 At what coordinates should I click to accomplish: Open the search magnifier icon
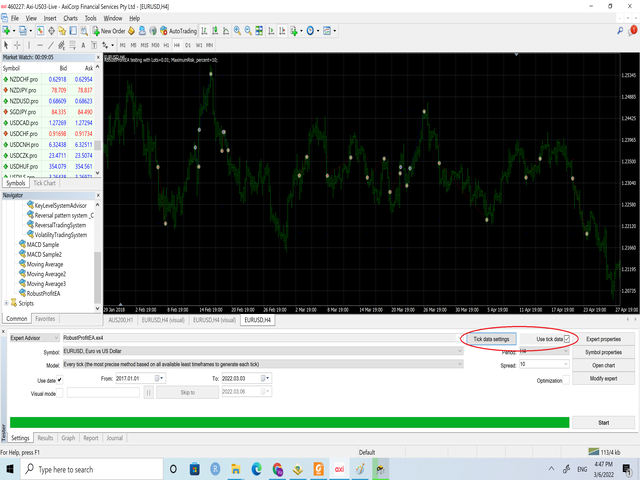tap(620, 31)
